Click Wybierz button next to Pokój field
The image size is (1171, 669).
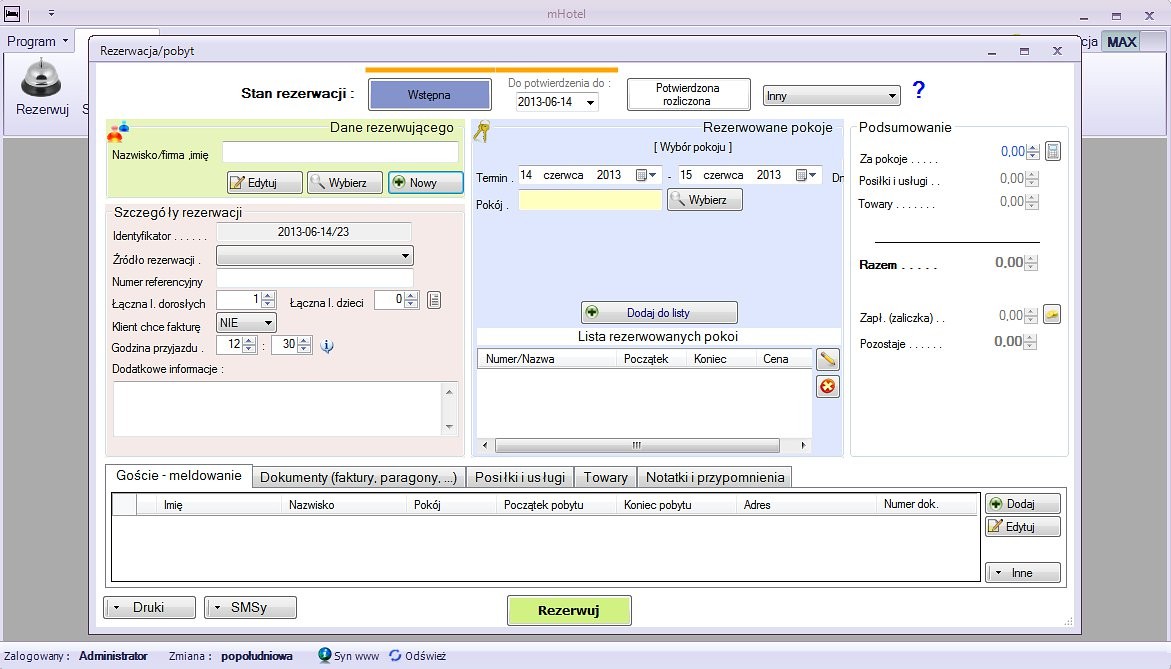click(x=704, y=200)
